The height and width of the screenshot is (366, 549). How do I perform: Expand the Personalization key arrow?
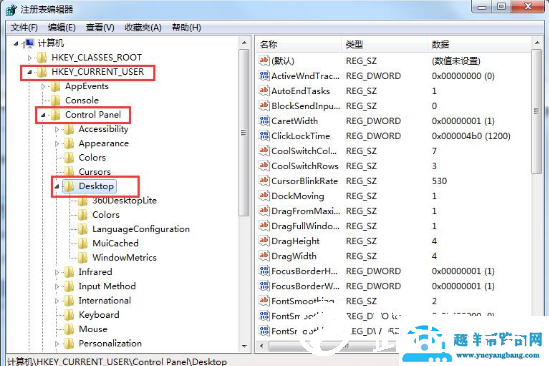tap(57, 343)
